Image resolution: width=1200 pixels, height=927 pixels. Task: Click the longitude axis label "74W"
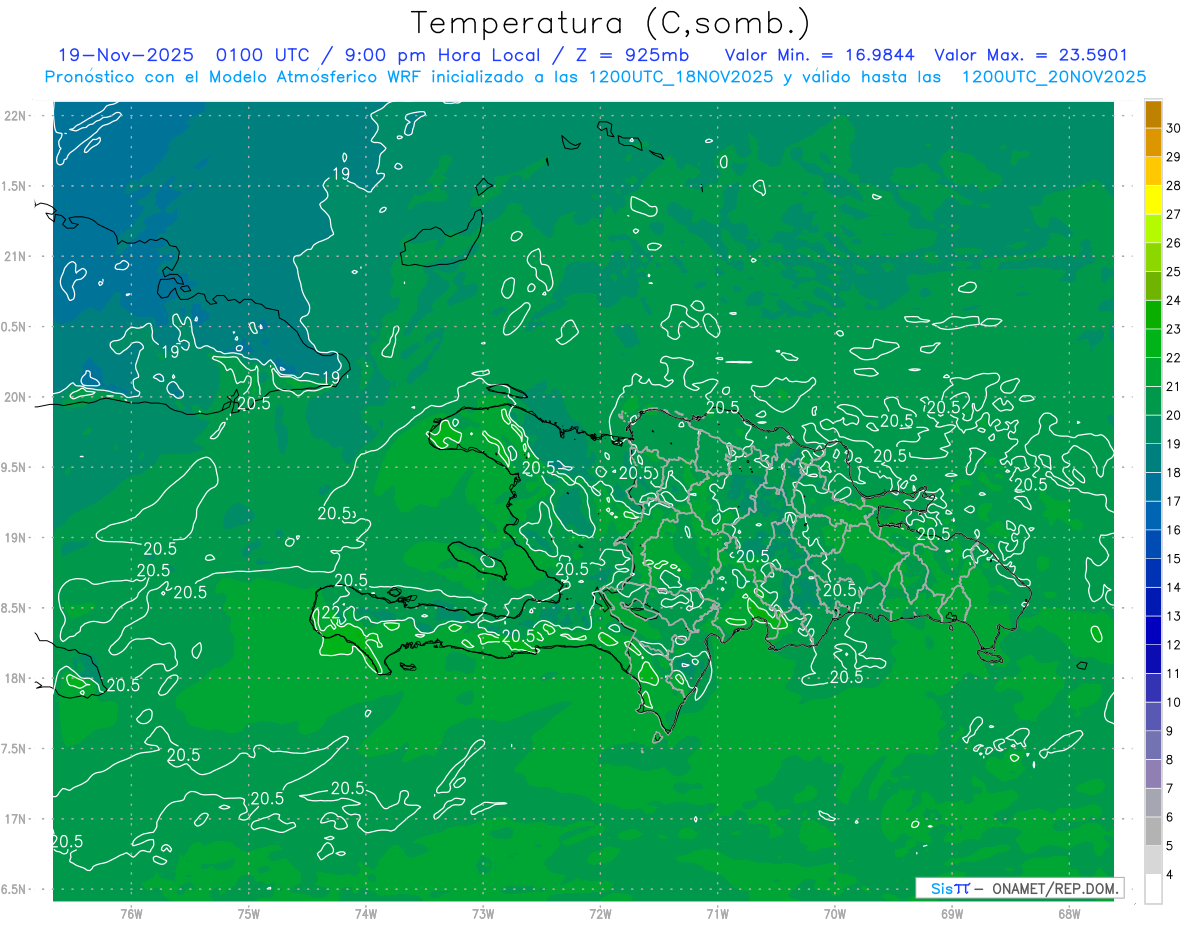pyautogui.click(x=366, y=913)
